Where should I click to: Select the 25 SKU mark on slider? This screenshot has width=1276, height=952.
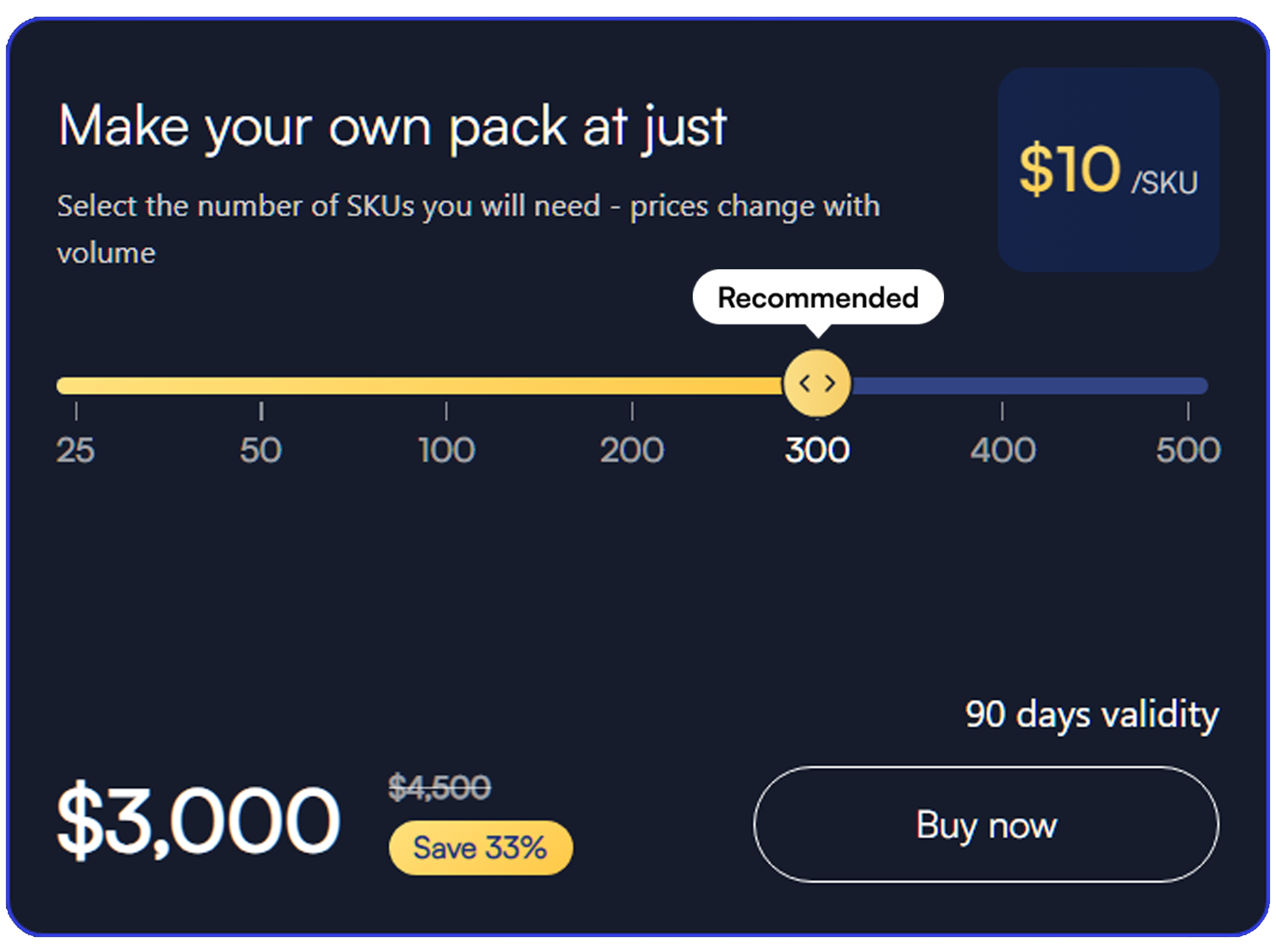click(x=75, y=450)
